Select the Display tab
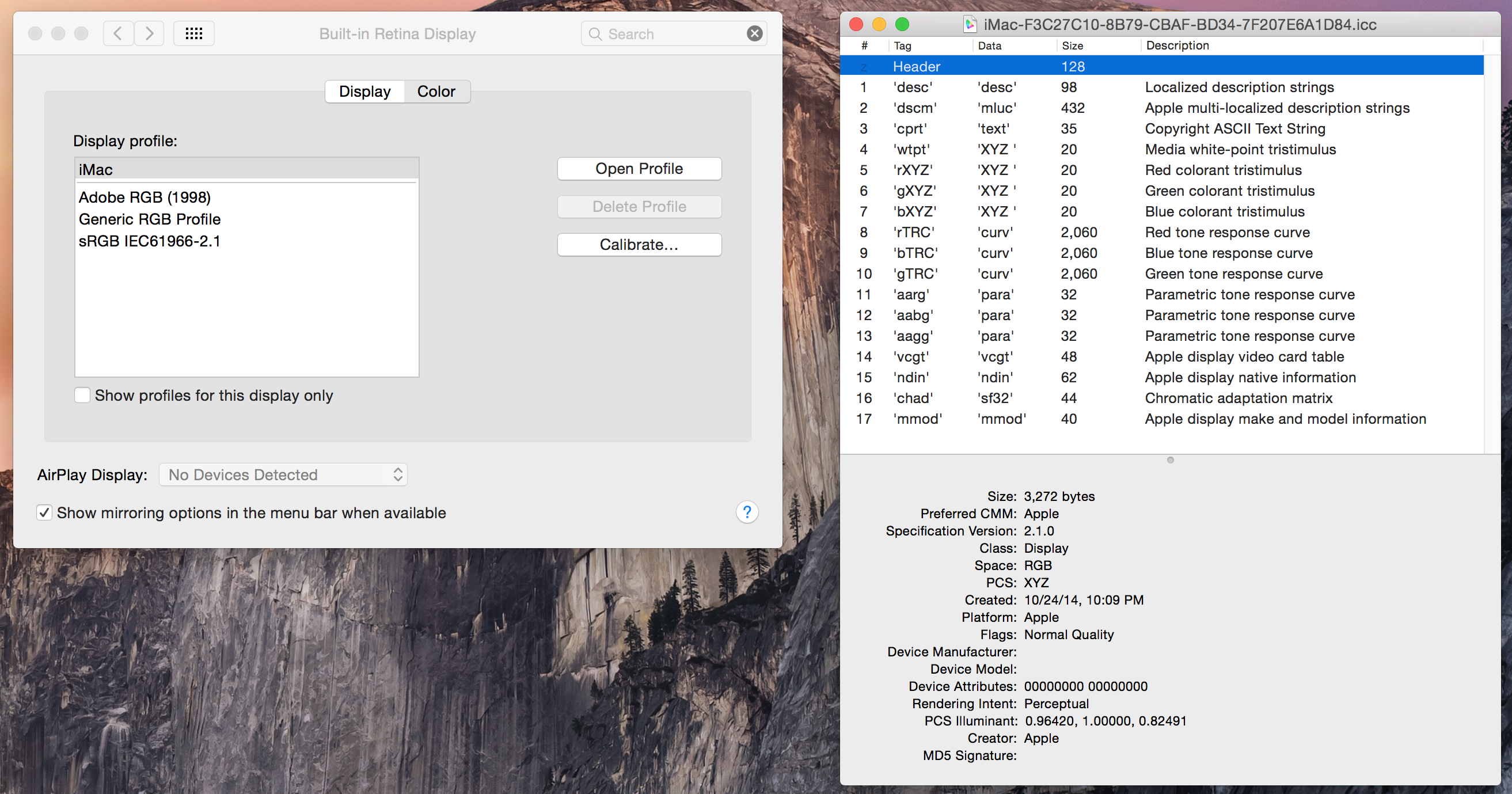 point(364,91)
